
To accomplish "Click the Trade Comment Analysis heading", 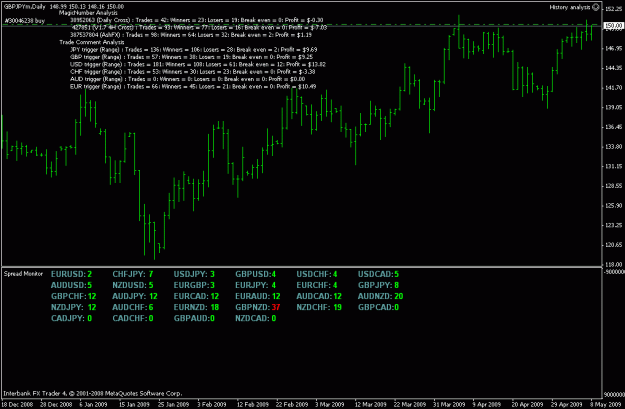I will click(92, 42).
